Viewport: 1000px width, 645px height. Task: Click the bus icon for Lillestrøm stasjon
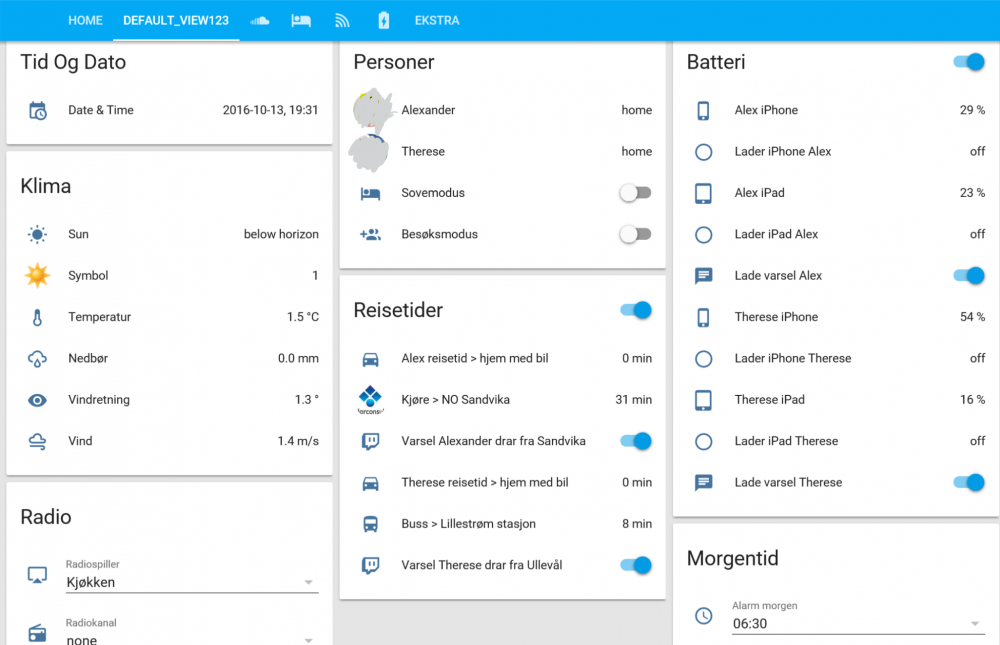click(x=370, y=524)
